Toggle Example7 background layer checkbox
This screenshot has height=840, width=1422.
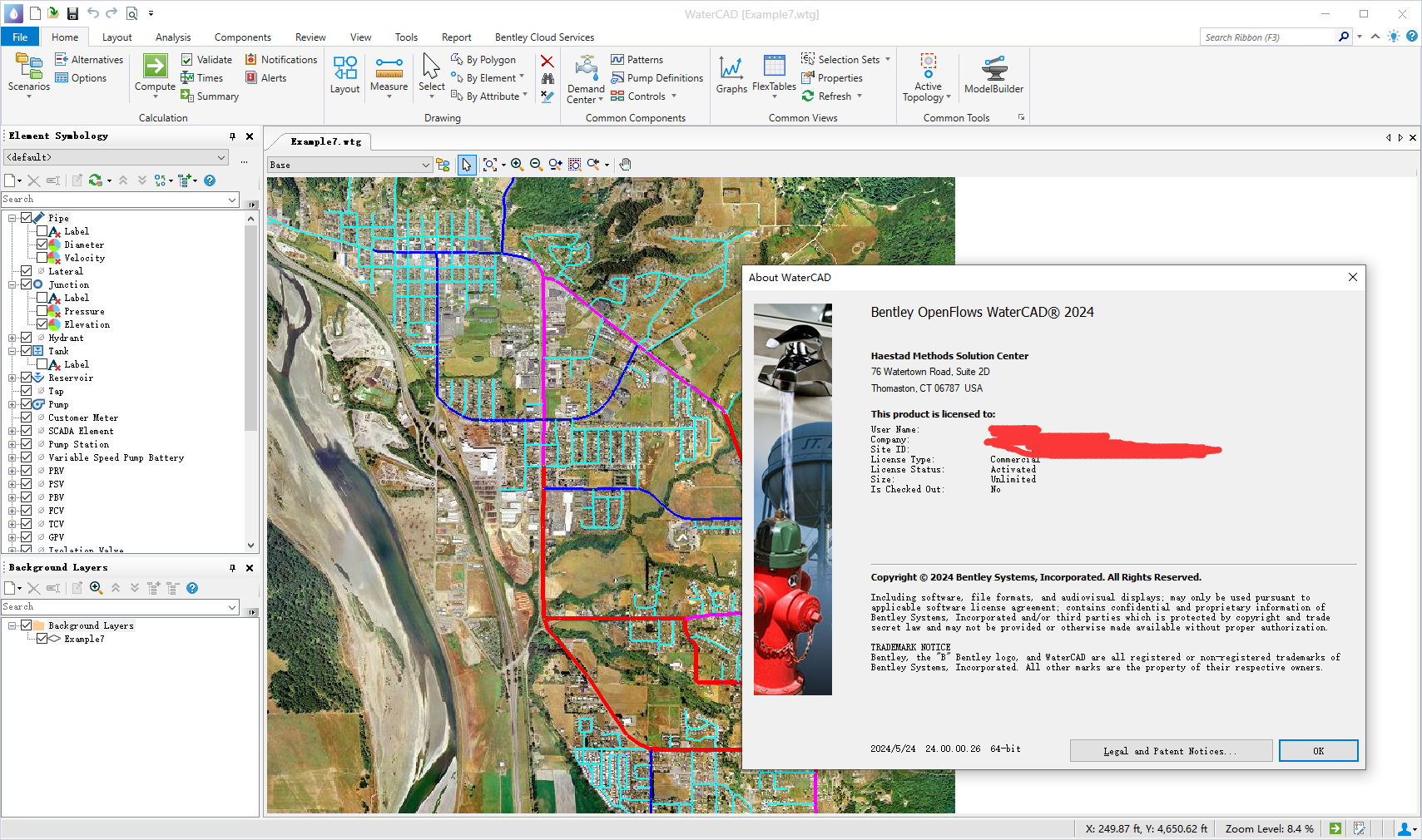(42, 639)
